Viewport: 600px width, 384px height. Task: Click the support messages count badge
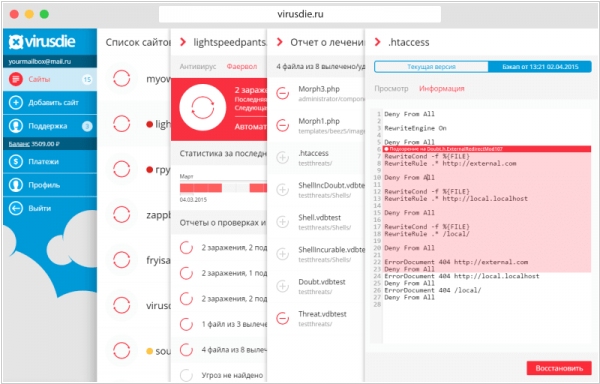[87, 126]
